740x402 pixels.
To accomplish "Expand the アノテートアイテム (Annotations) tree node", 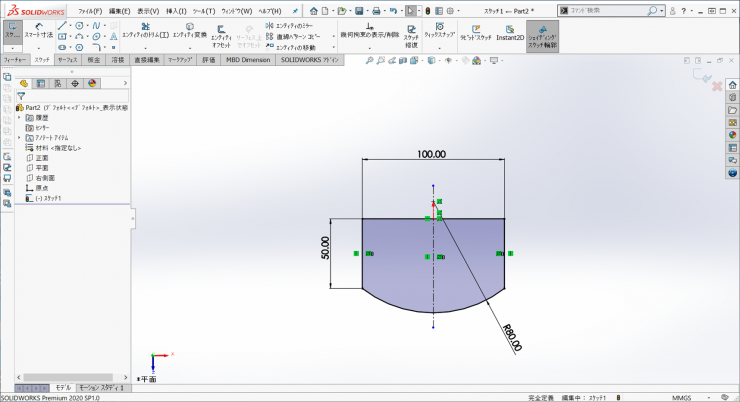I will [18, 137].
